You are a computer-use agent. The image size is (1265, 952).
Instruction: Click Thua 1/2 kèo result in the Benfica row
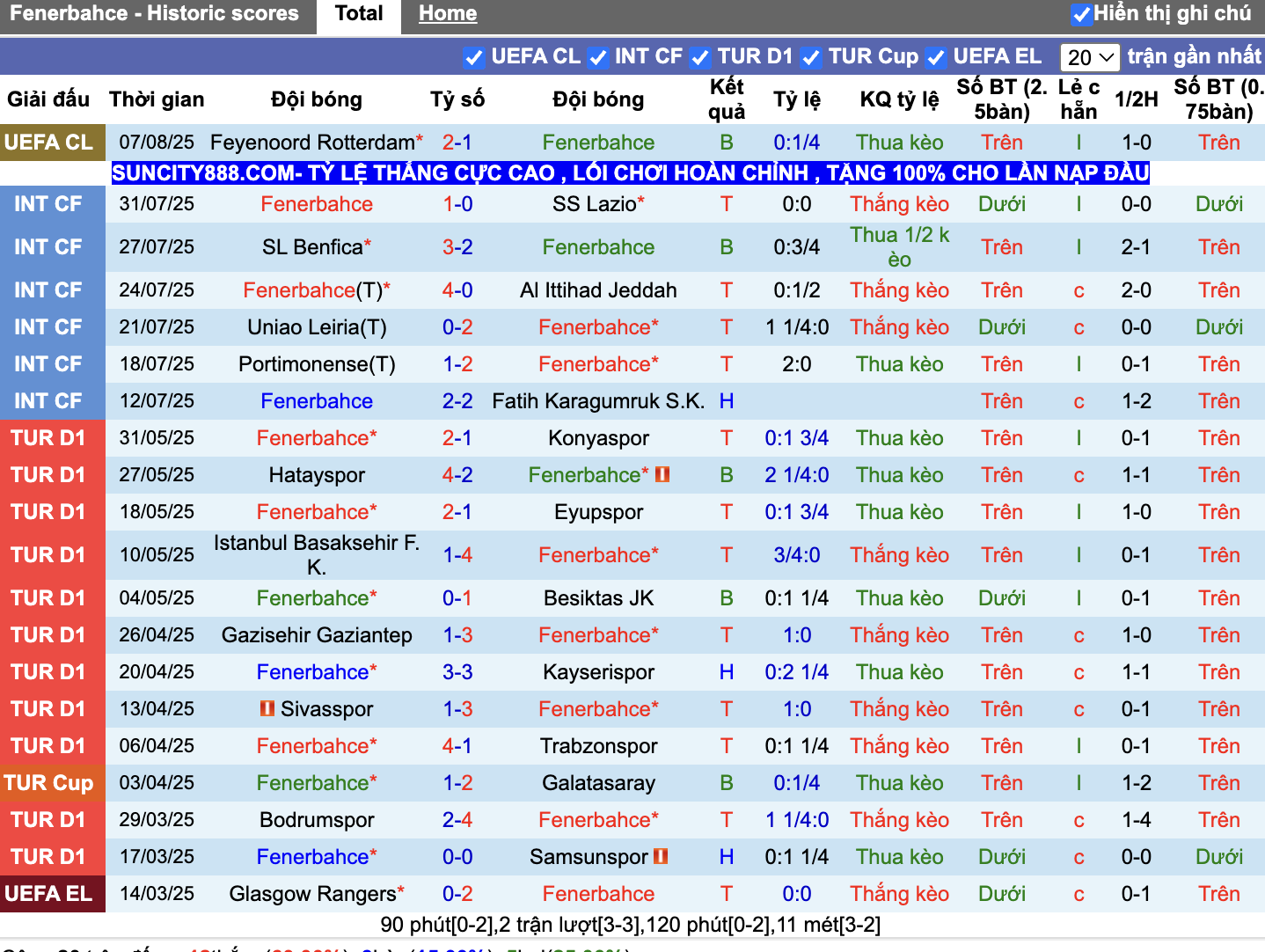[899, 247]
